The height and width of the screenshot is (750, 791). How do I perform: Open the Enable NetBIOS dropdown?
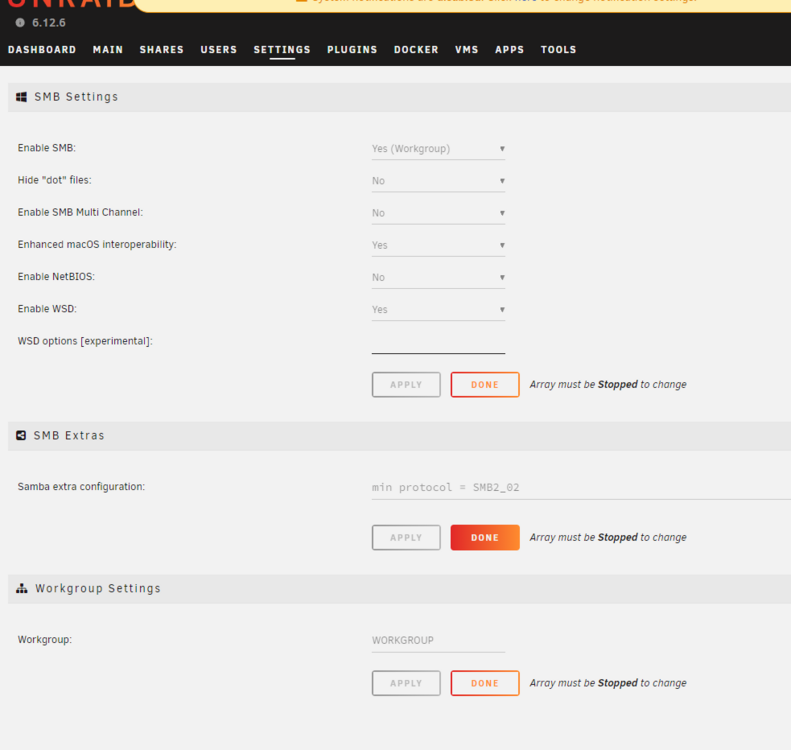(438, 278)
